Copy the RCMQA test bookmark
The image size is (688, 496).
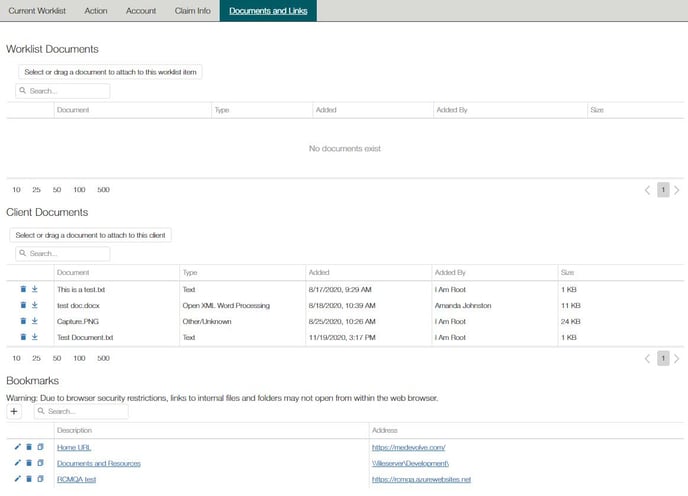(40, 479)
